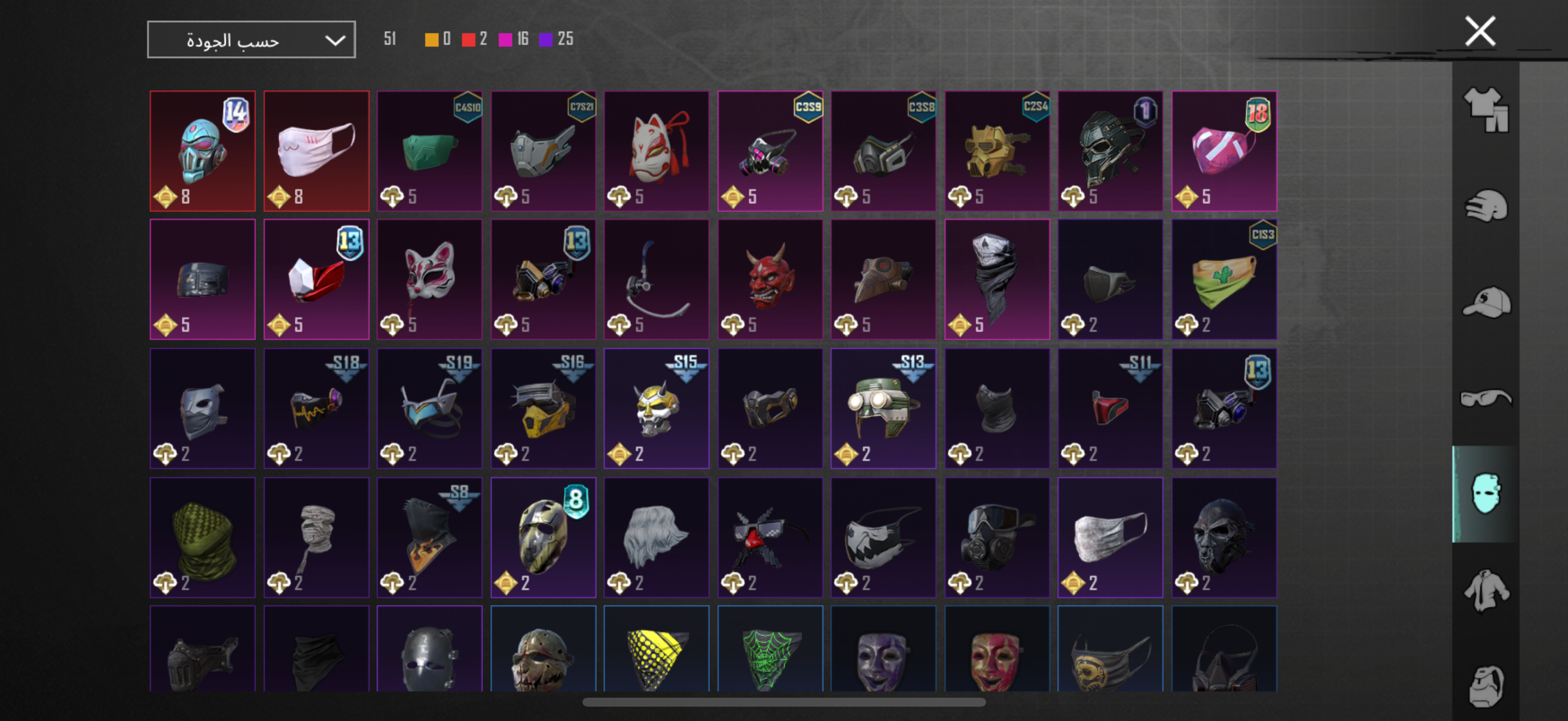Select the face mask category tab
The height and width of the screenshot is (721, 1568).
point(1486,494)
